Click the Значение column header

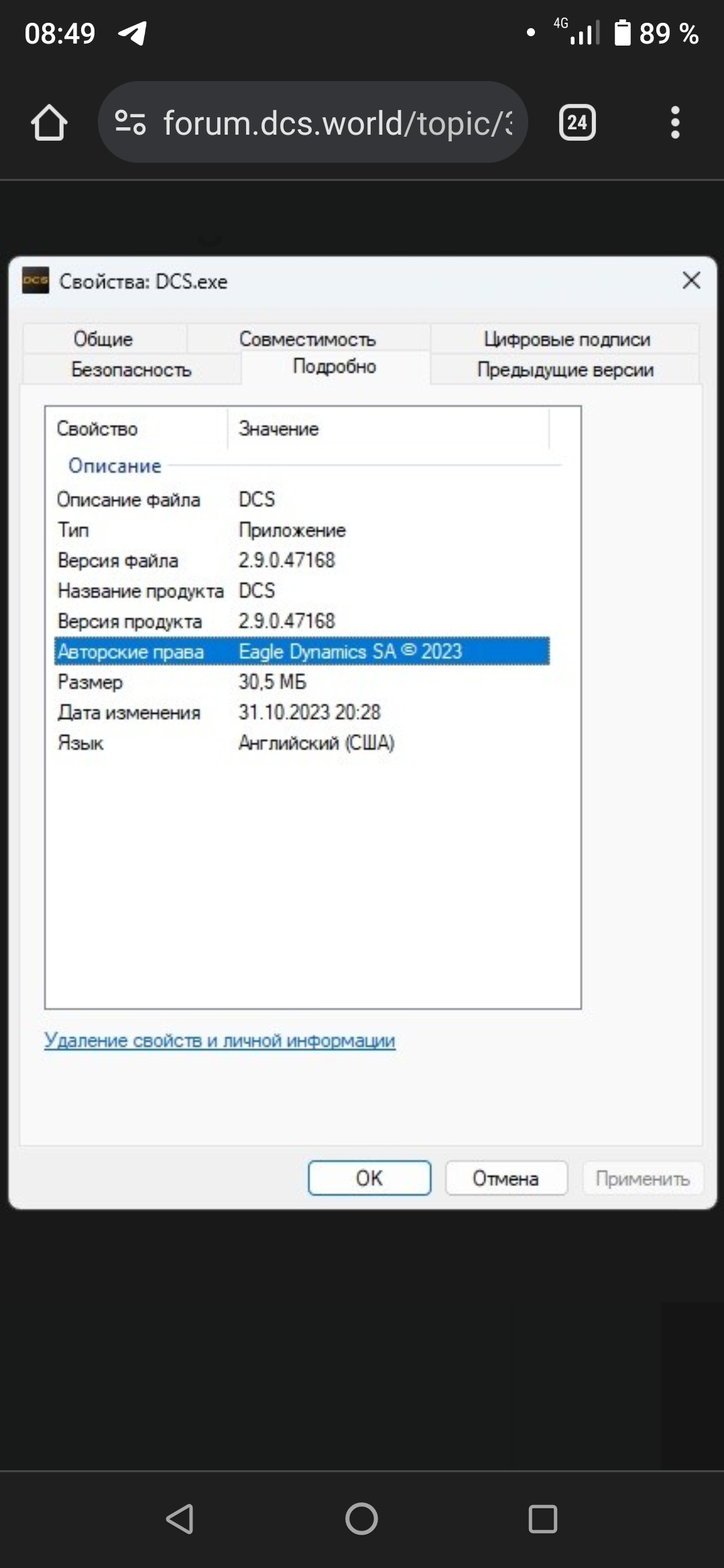[x=388, y=428]
